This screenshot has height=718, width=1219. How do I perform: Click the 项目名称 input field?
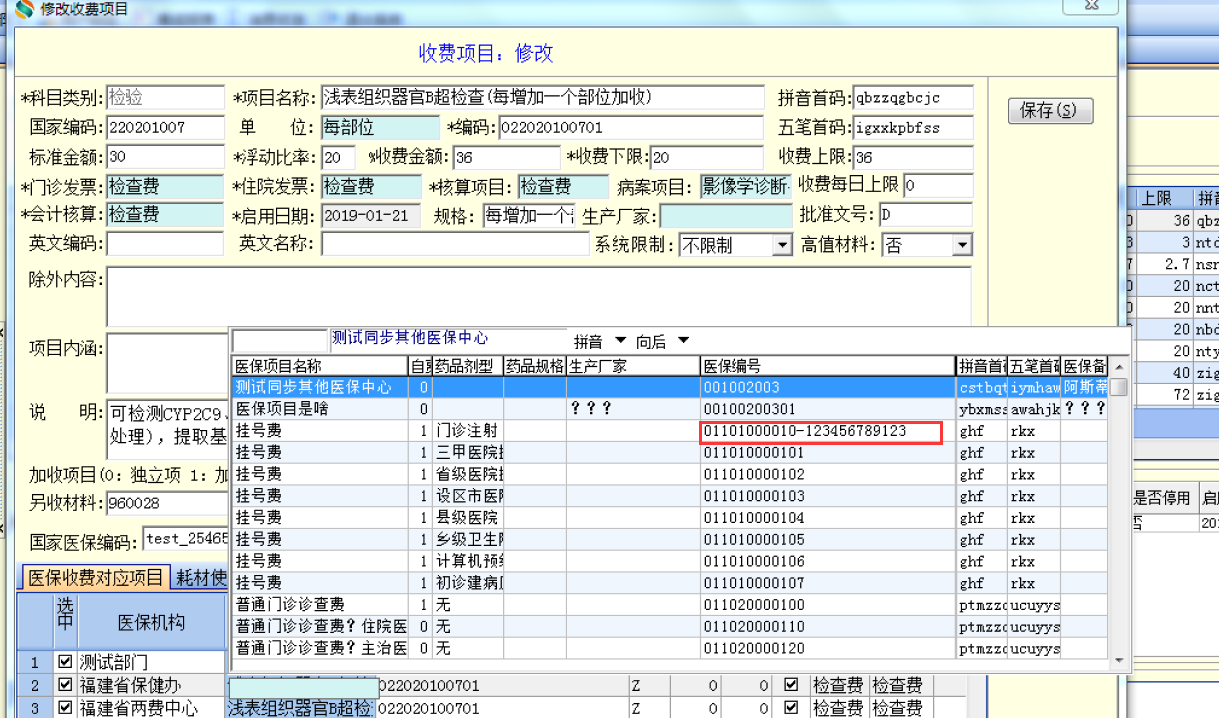point(541,97)
